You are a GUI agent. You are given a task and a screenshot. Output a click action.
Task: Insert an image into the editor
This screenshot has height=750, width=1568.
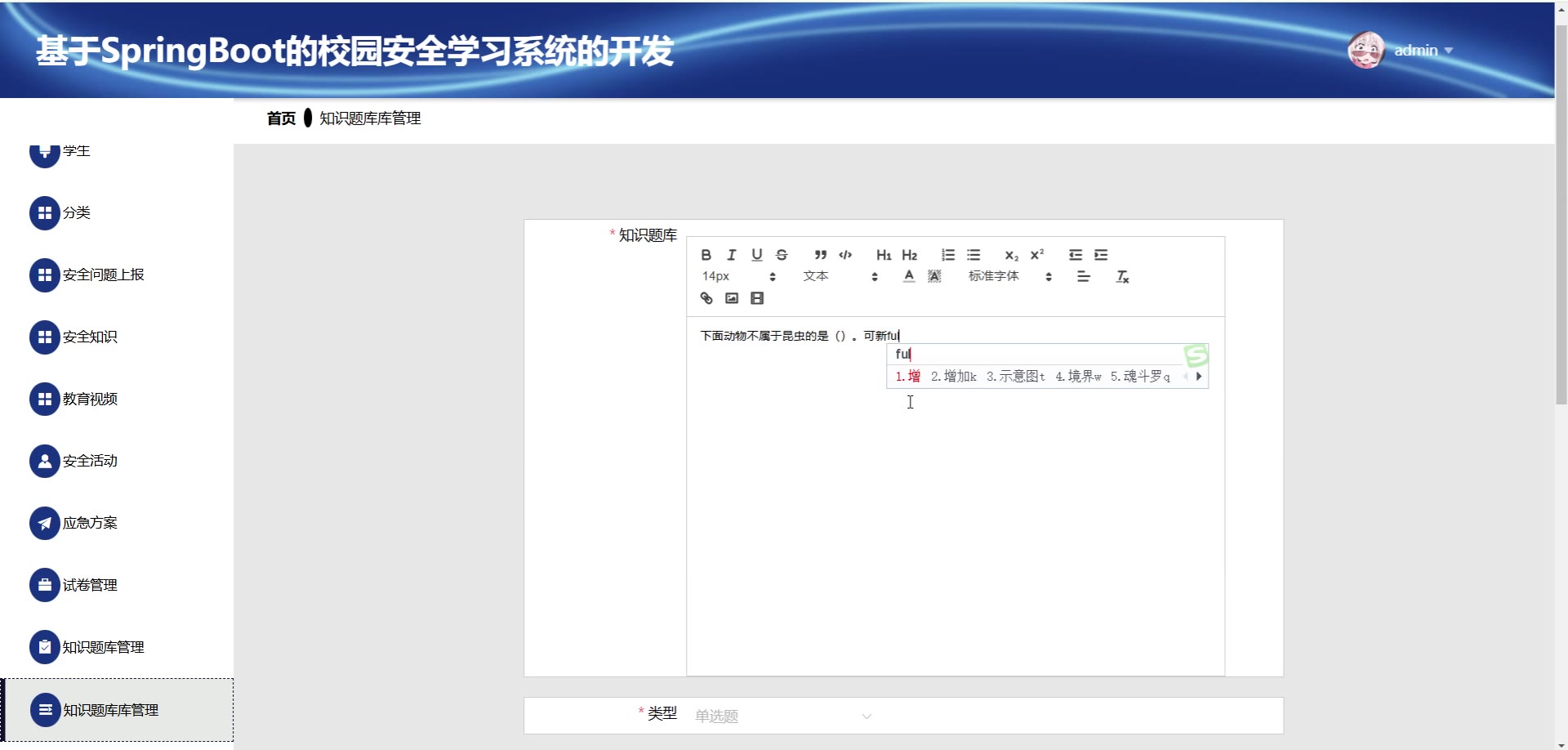732,298
